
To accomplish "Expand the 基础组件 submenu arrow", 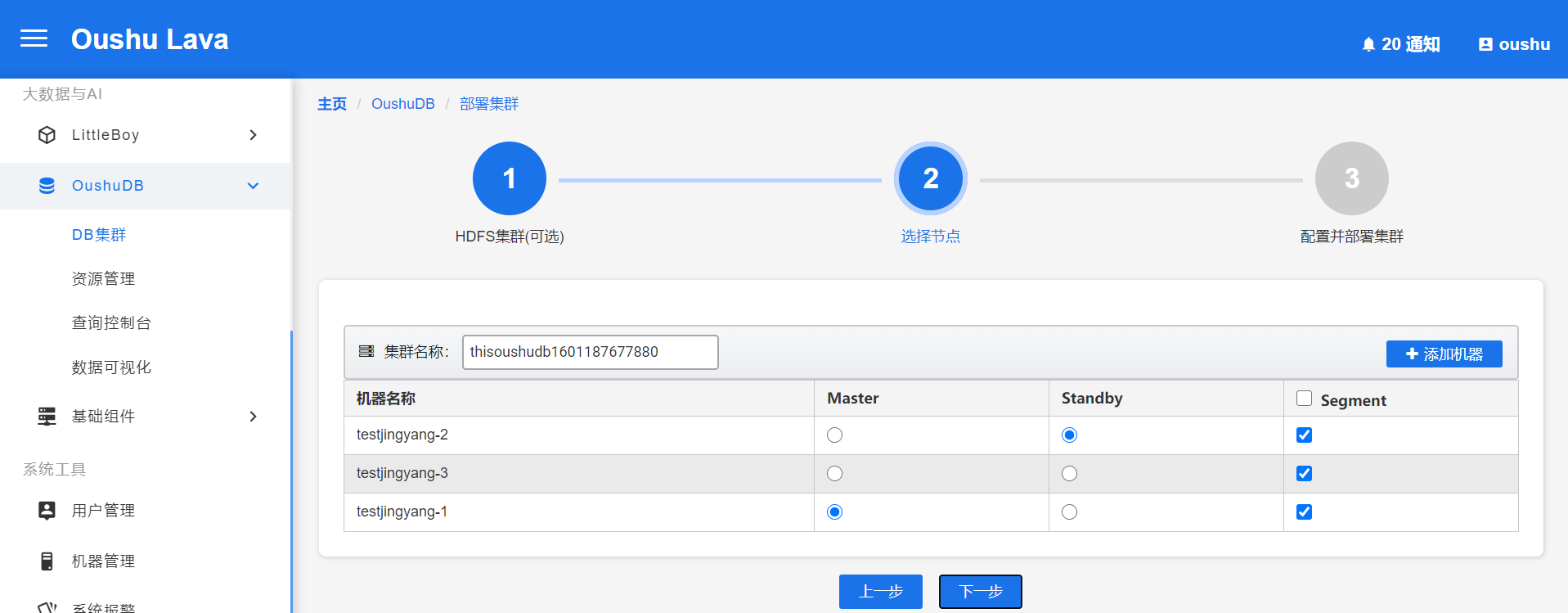I will [x=253, y=417].
